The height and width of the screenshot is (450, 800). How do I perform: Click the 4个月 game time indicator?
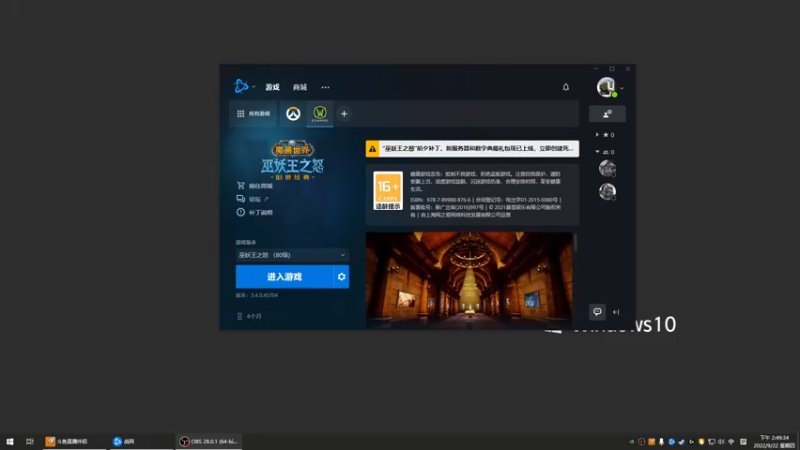[249, 316]
